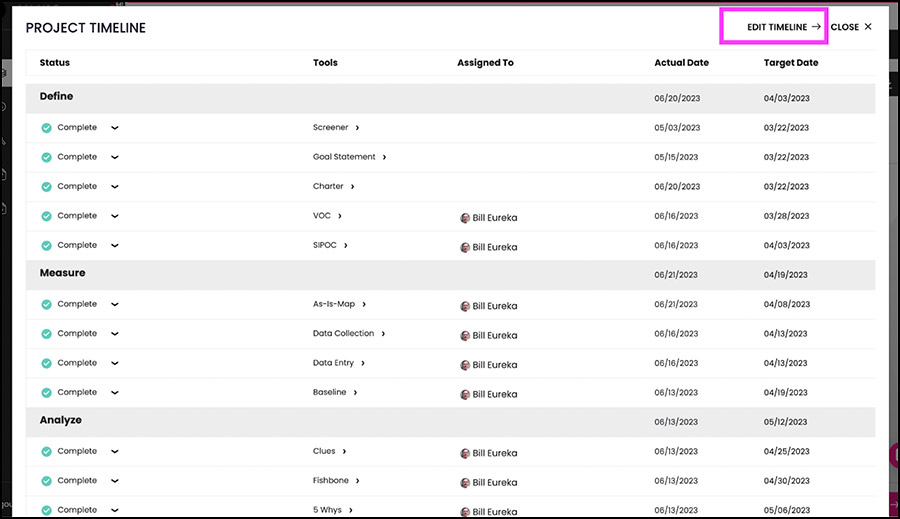Image resolution: width=900 pixels, height=519 pixels.
Task: Expand status dropdown for Charter row
Action: click(x=115, y=187)
